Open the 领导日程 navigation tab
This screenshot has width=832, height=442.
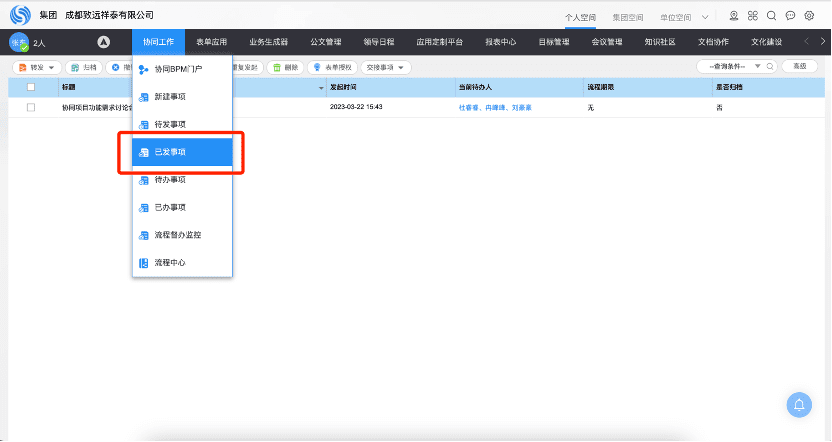(x=379, y=42)
